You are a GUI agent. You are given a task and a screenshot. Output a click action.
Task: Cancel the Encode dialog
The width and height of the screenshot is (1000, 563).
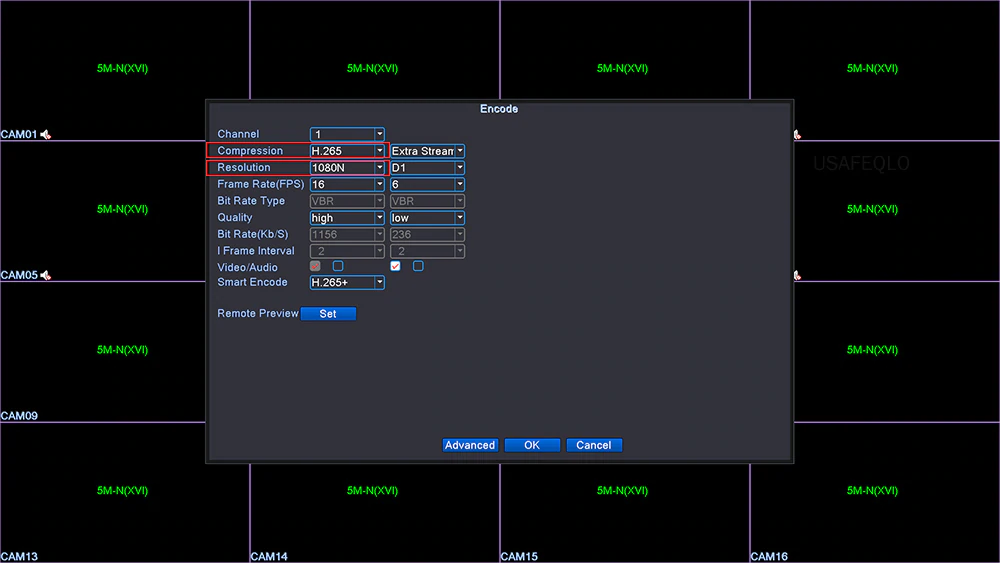coord(594,445)
